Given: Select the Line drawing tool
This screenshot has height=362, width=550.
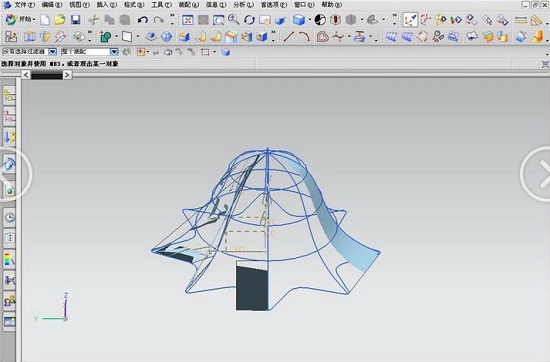Looking at the screenshot, I should (x=289, y=36).
